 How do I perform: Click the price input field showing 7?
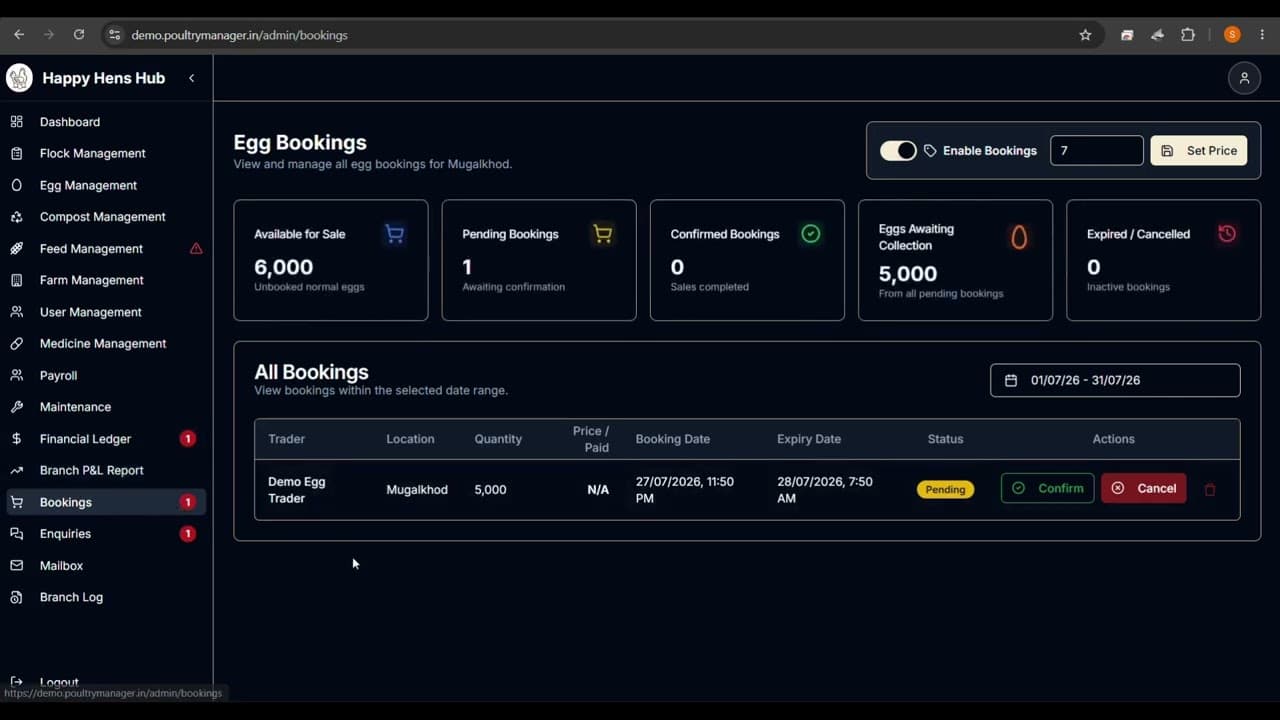click(1097, 151)
